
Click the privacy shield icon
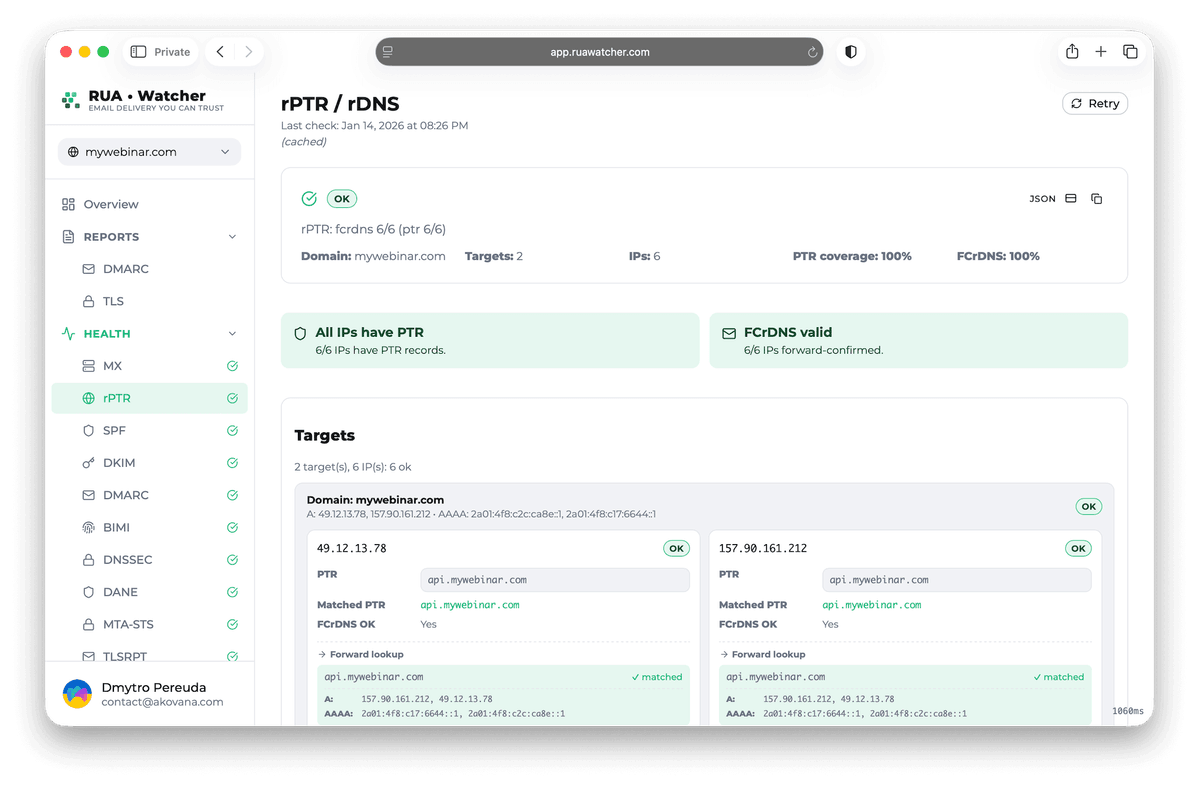tap(851, 52)
